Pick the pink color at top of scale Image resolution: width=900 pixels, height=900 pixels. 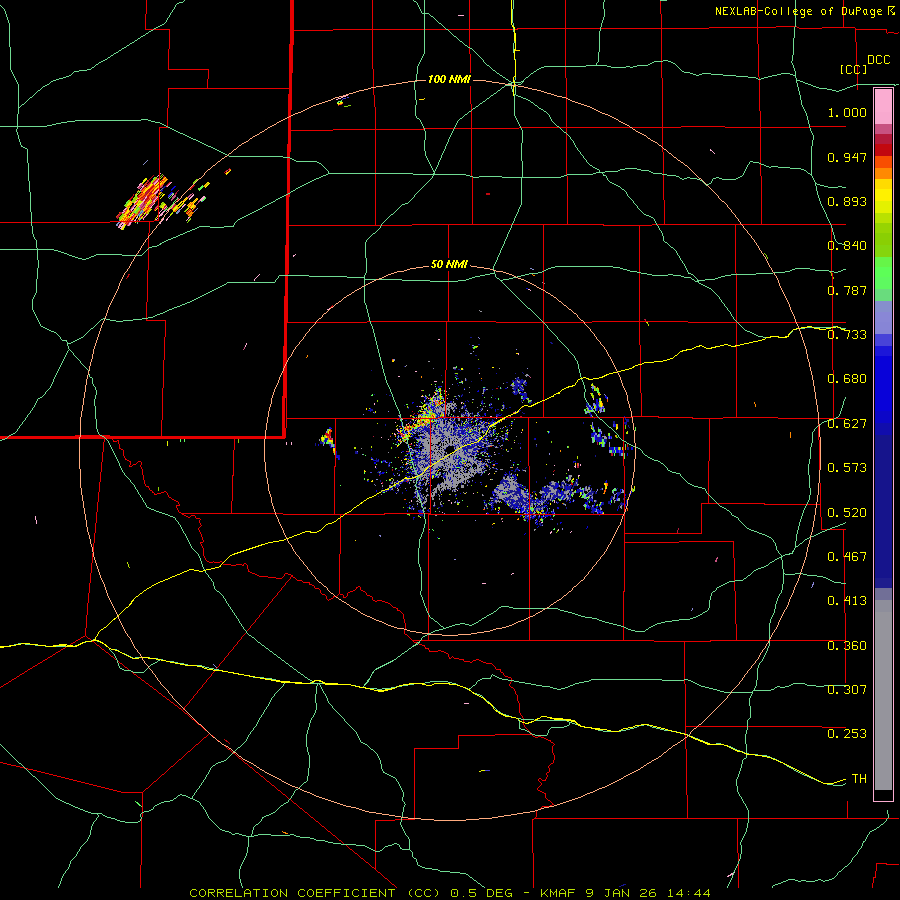883,106
